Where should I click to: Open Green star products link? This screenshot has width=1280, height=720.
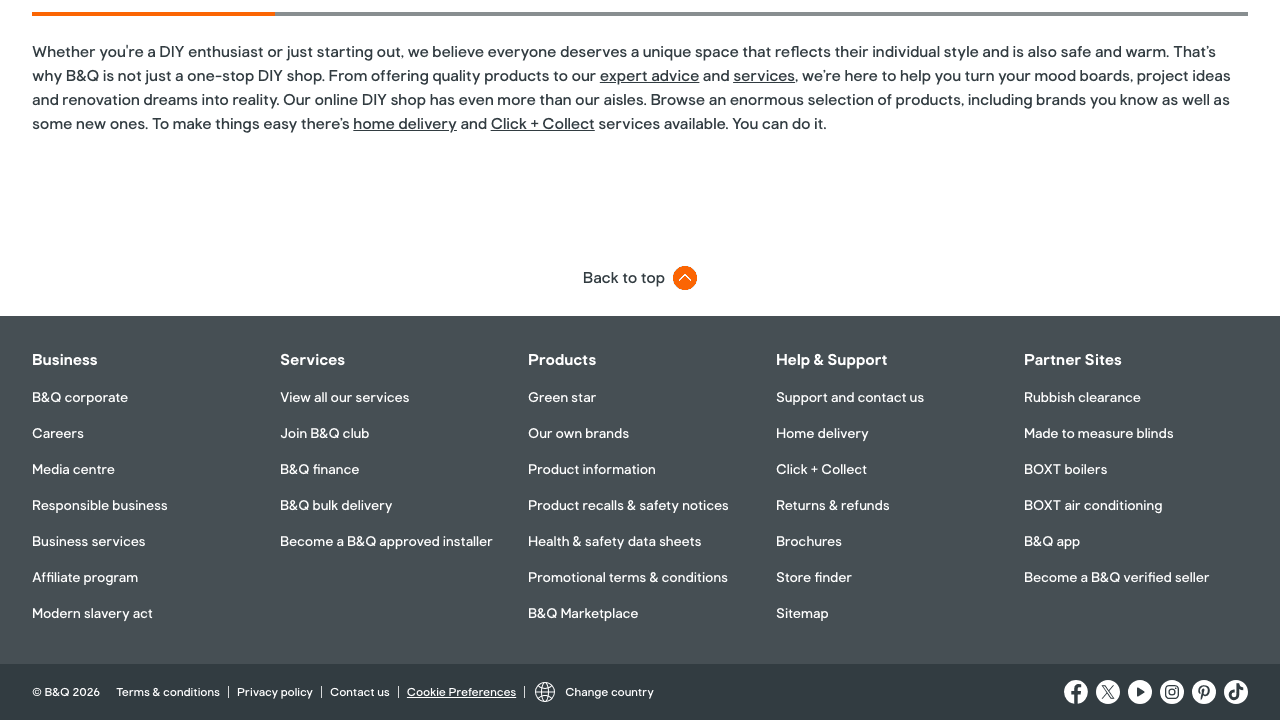point(562,398)
